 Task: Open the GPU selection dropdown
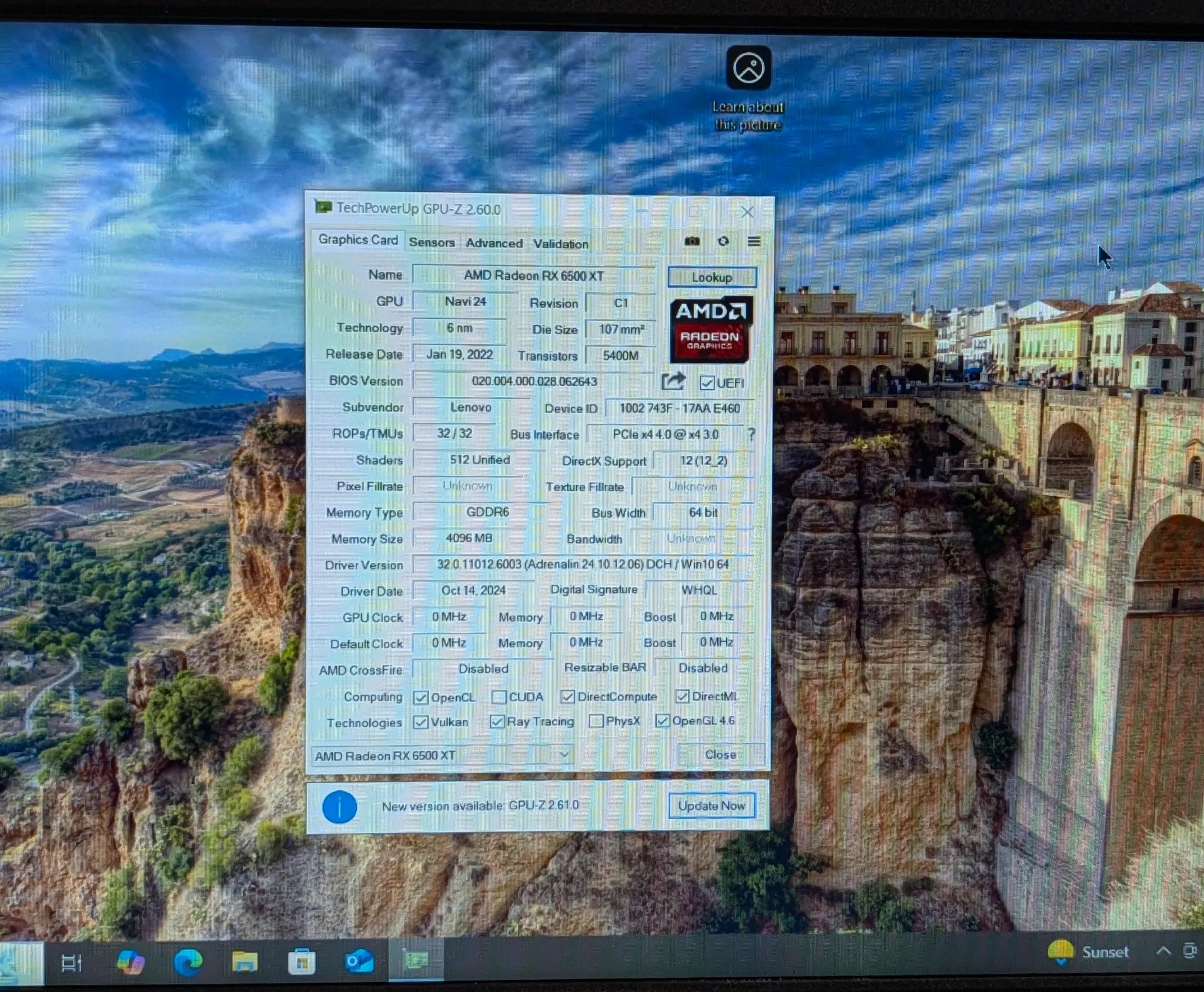443,756
